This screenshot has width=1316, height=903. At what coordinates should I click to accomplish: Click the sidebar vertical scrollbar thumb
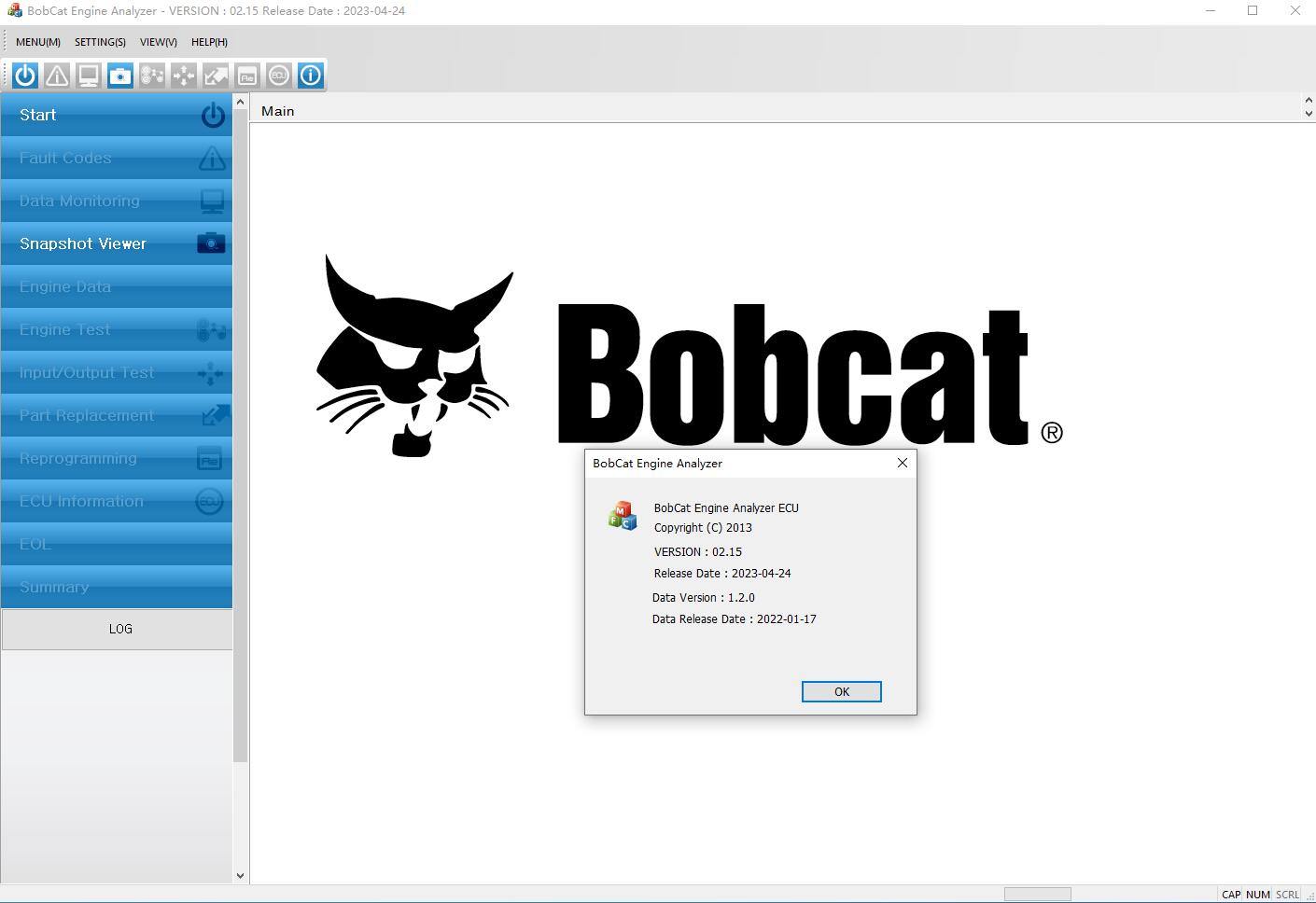point(240,437)
